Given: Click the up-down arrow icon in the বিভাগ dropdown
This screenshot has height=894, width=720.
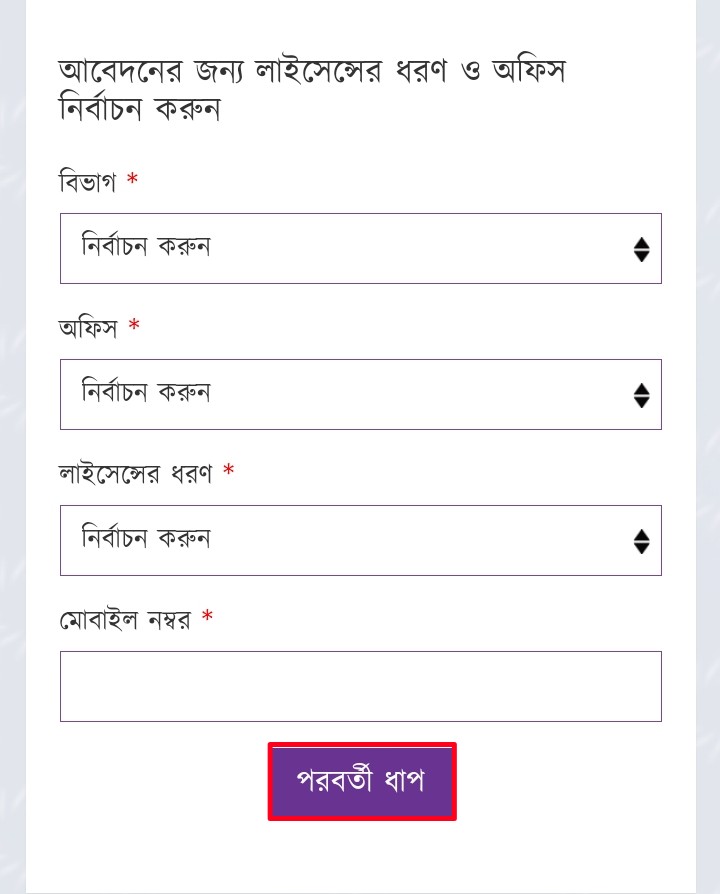Looking at the screenshot, I should click(641, 249).
